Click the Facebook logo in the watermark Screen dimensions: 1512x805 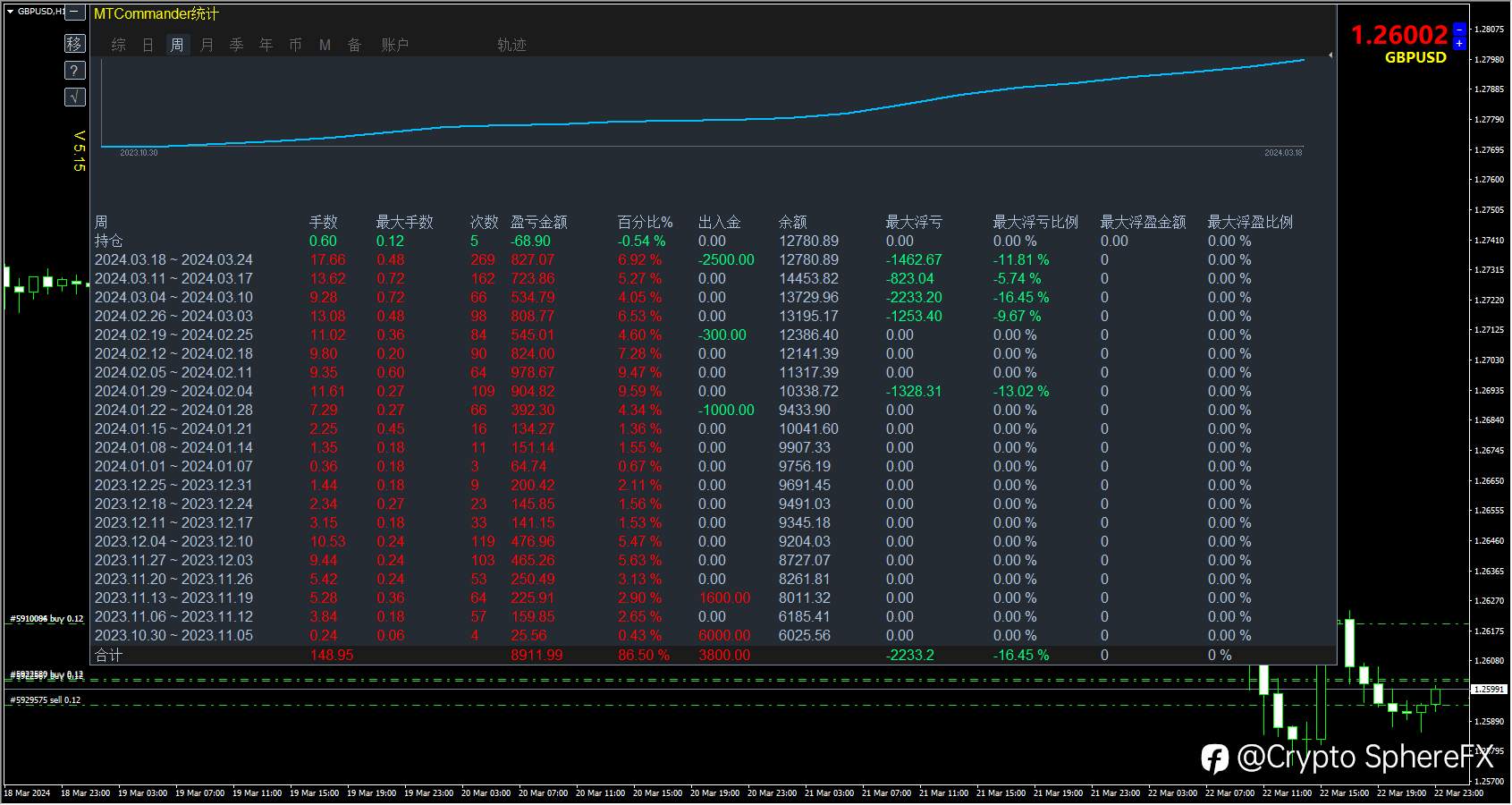point(1214,758)
